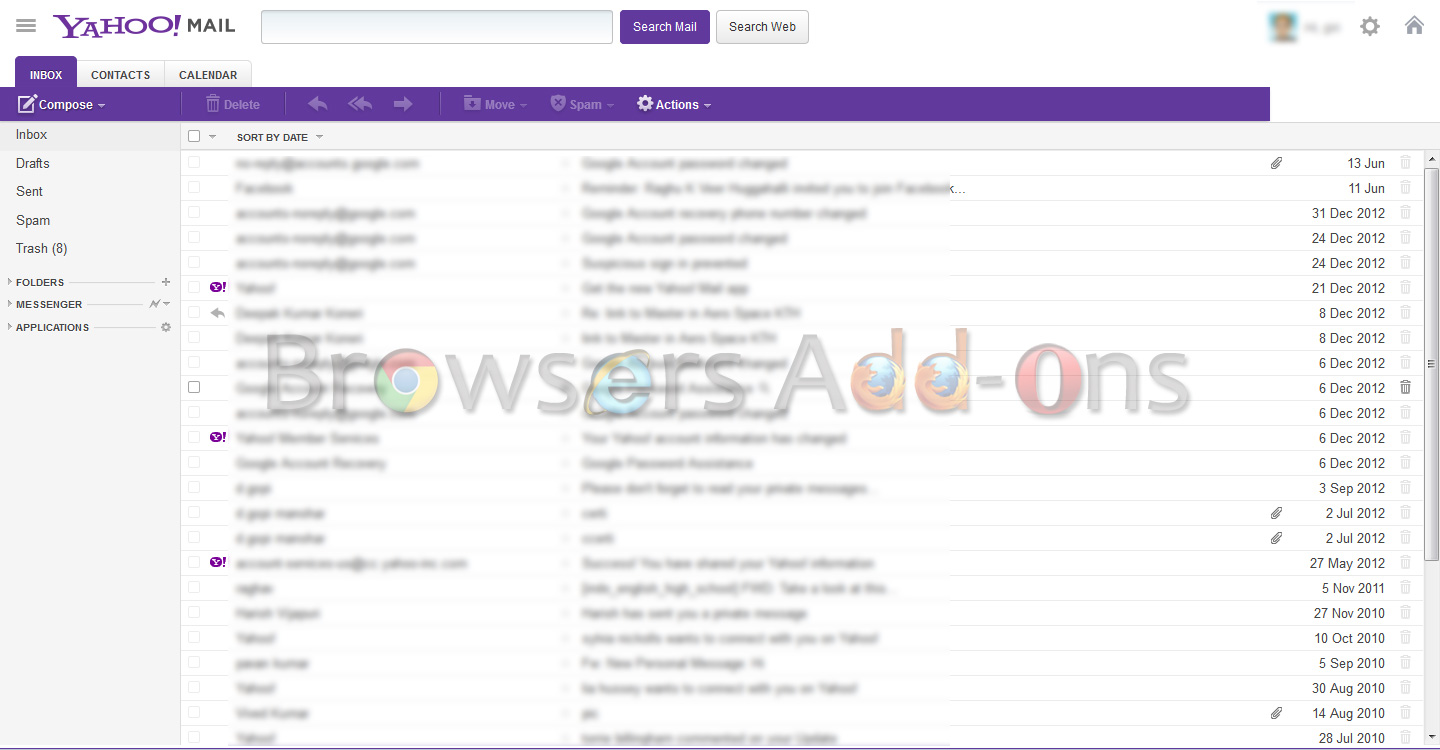
Task: Open the dropdown arrow beside Compose
Action: [102, 105]
